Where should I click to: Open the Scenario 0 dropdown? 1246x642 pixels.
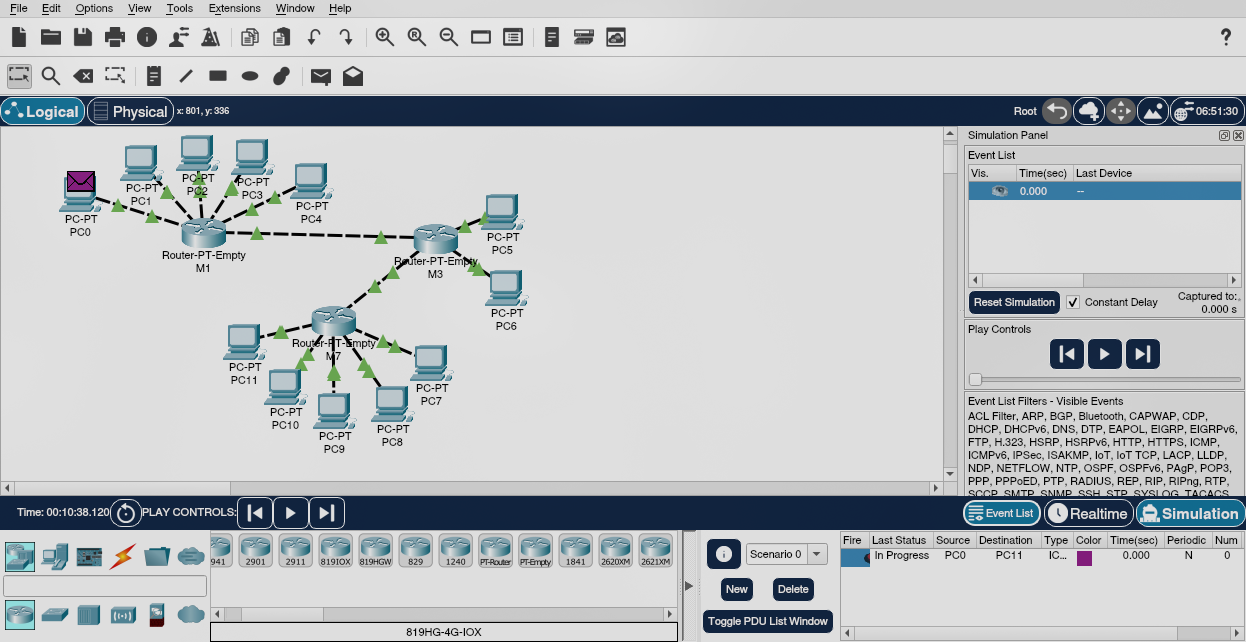coord(786,554)
